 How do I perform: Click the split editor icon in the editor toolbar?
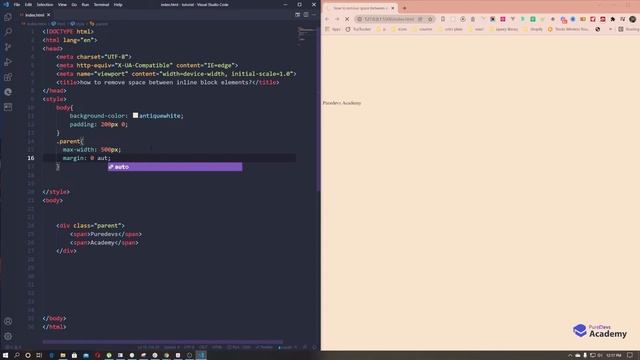coord(306,15)
